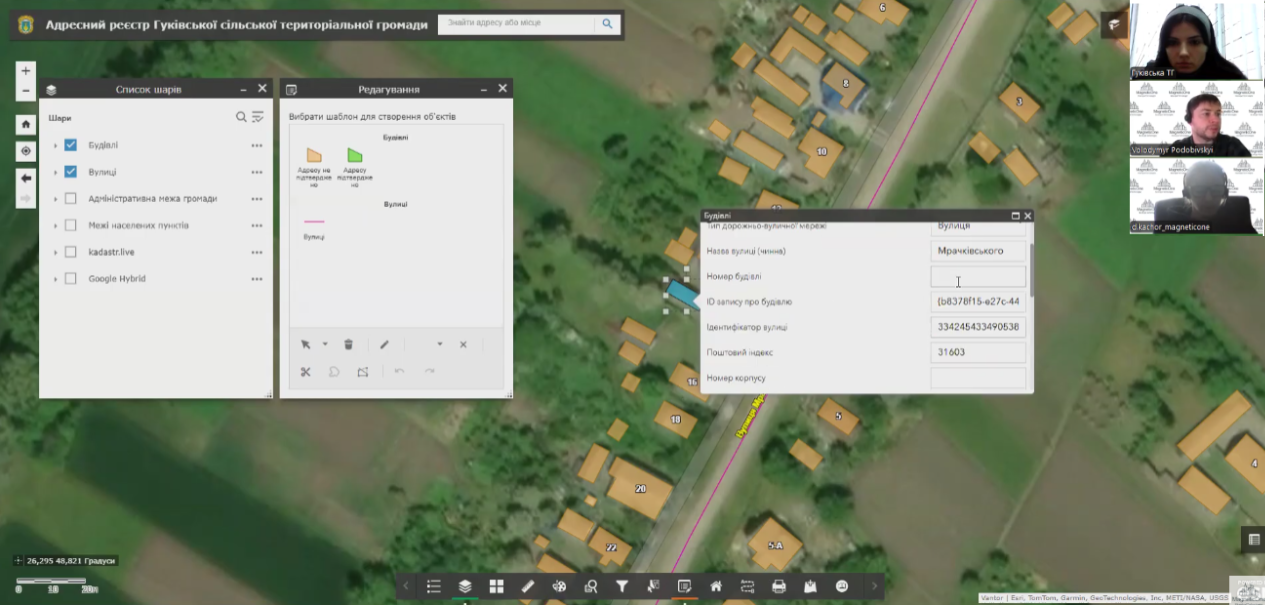This screenshot has width=1265, height=605.
Task: Click the trash delete icon in editor
Action: [349, 344]
